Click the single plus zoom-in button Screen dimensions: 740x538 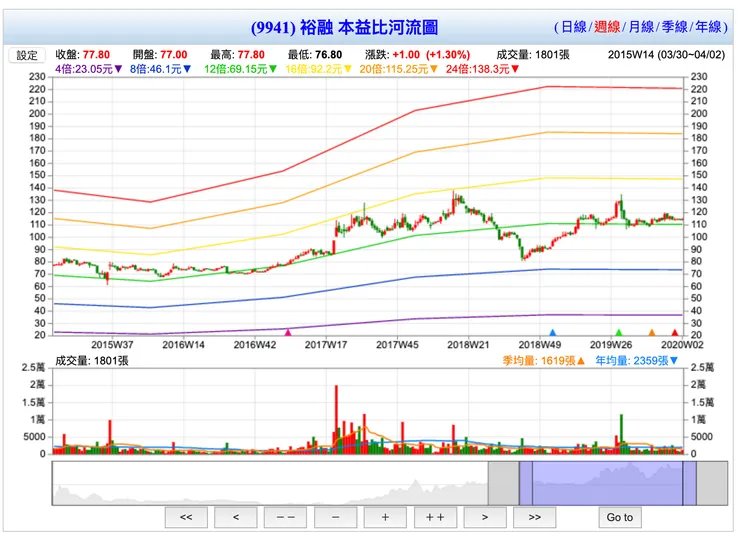(385, 517)
